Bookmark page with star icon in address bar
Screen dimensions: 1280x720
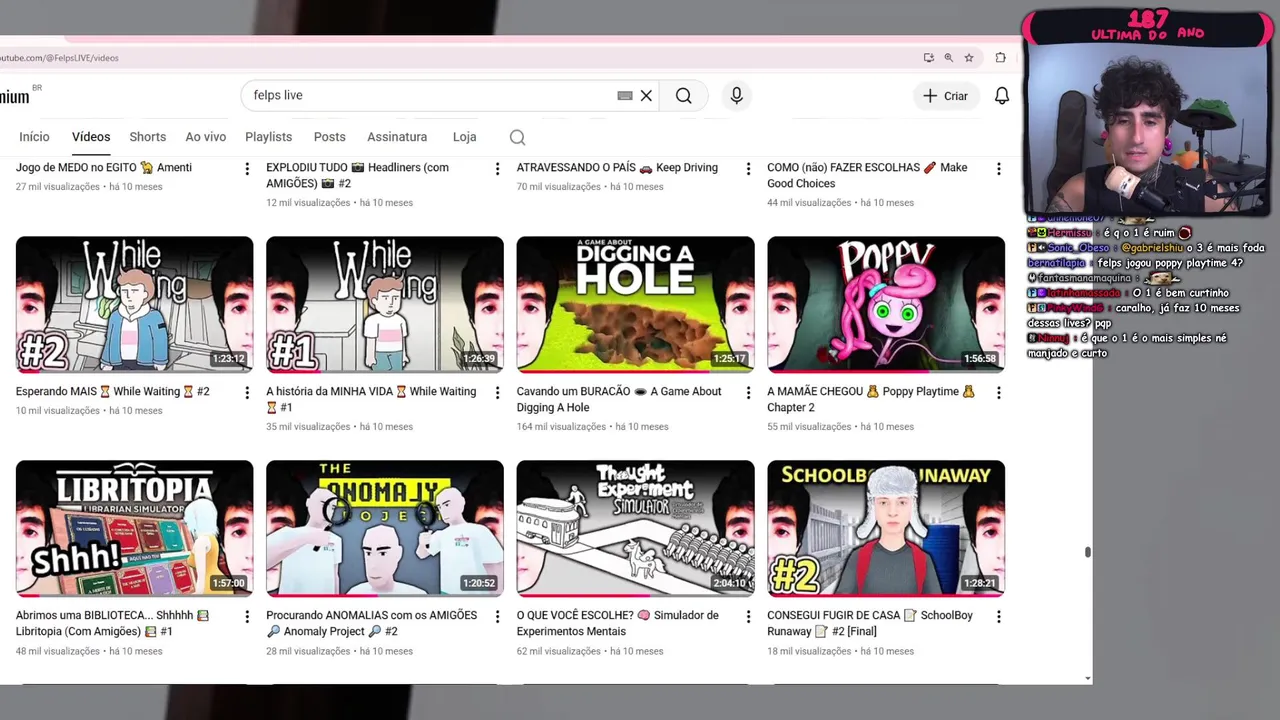(969, 58)
